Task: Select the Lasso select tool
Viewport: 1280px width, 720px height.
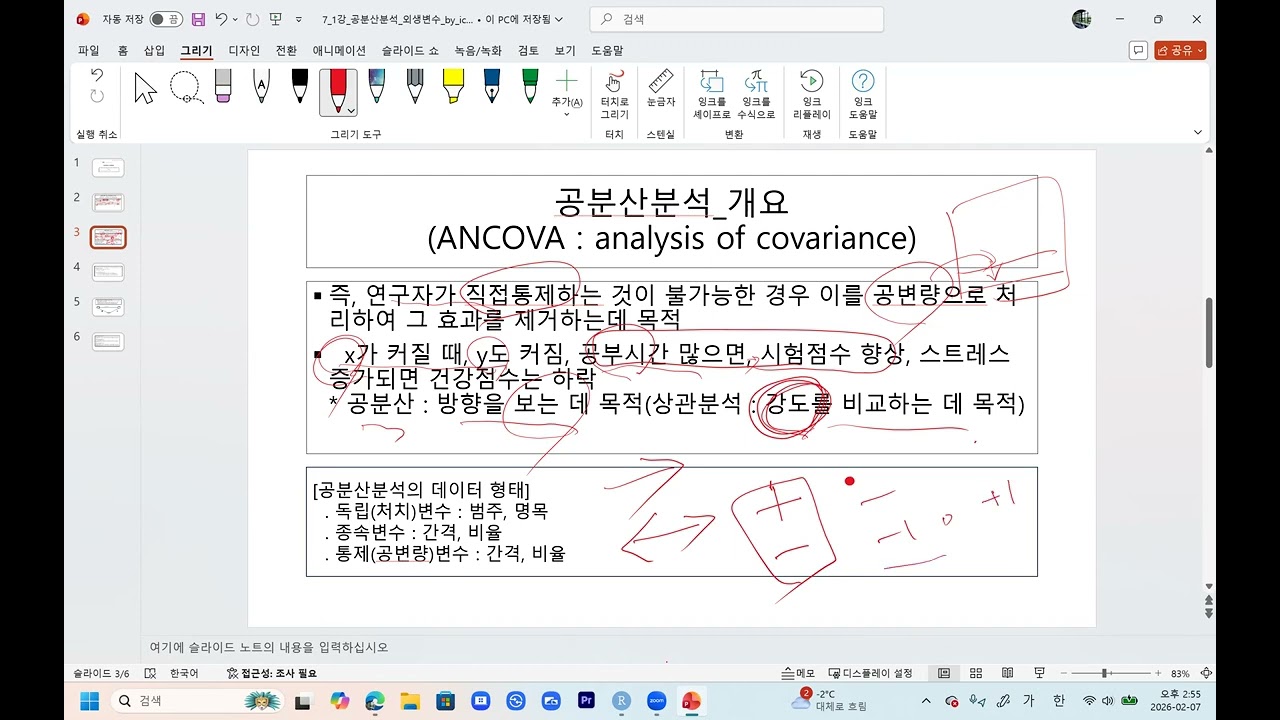Action: (186, 88)
